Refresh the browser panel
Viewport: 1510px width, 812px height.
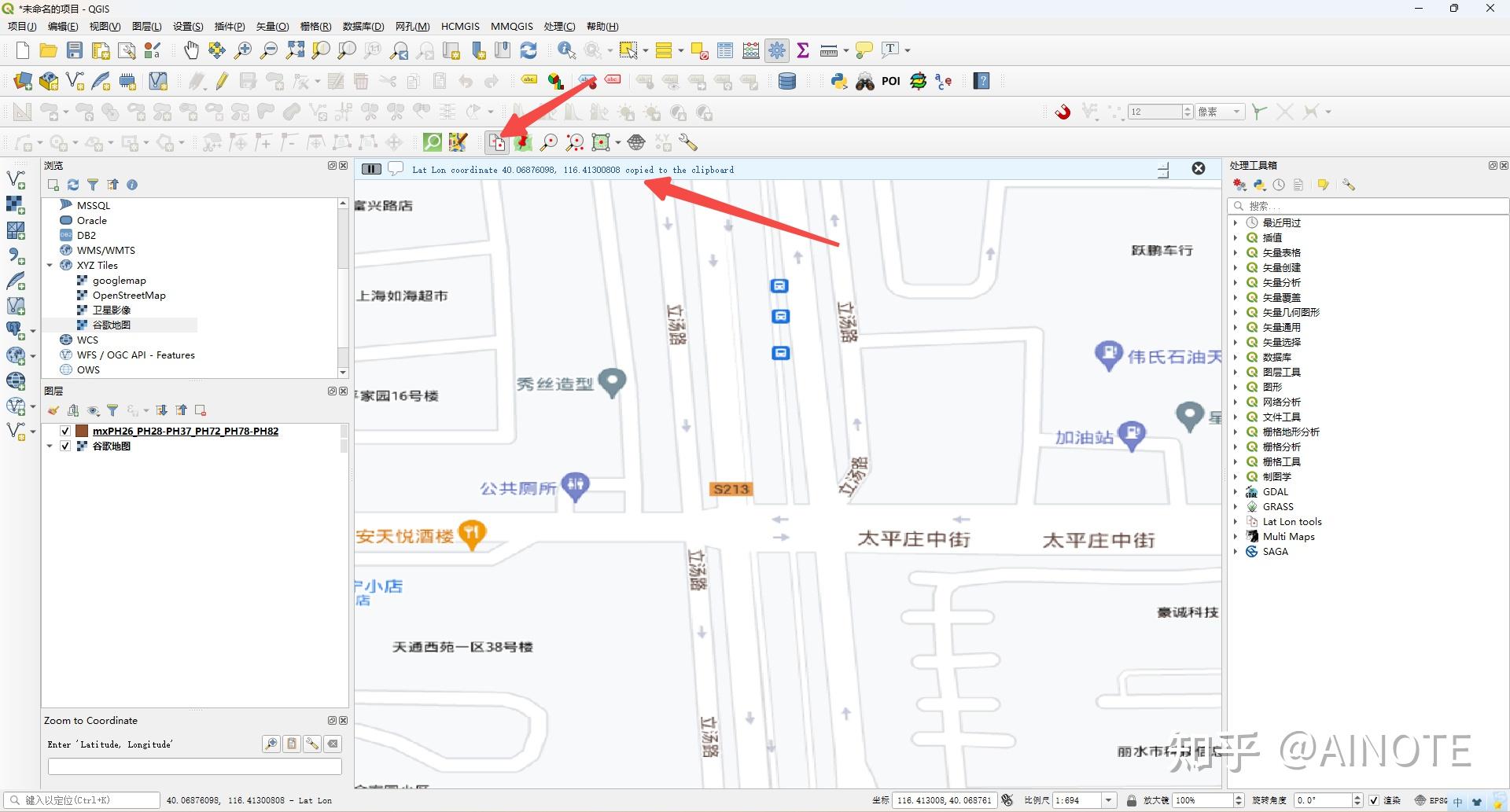click(73, 185)
